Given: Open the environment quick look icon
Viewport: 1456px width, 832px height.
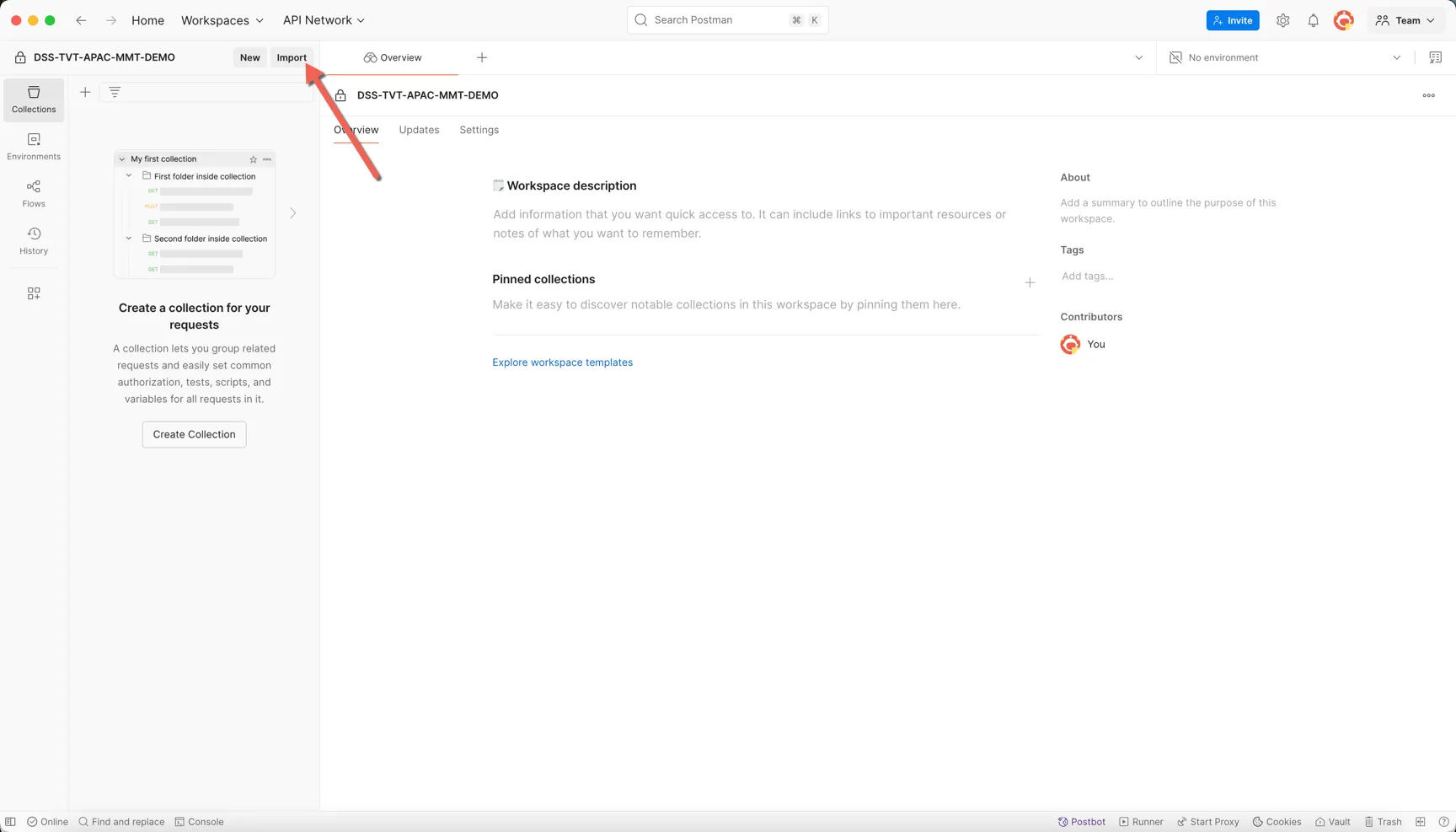Looking at the screenshot, I should click(1435, 57).
